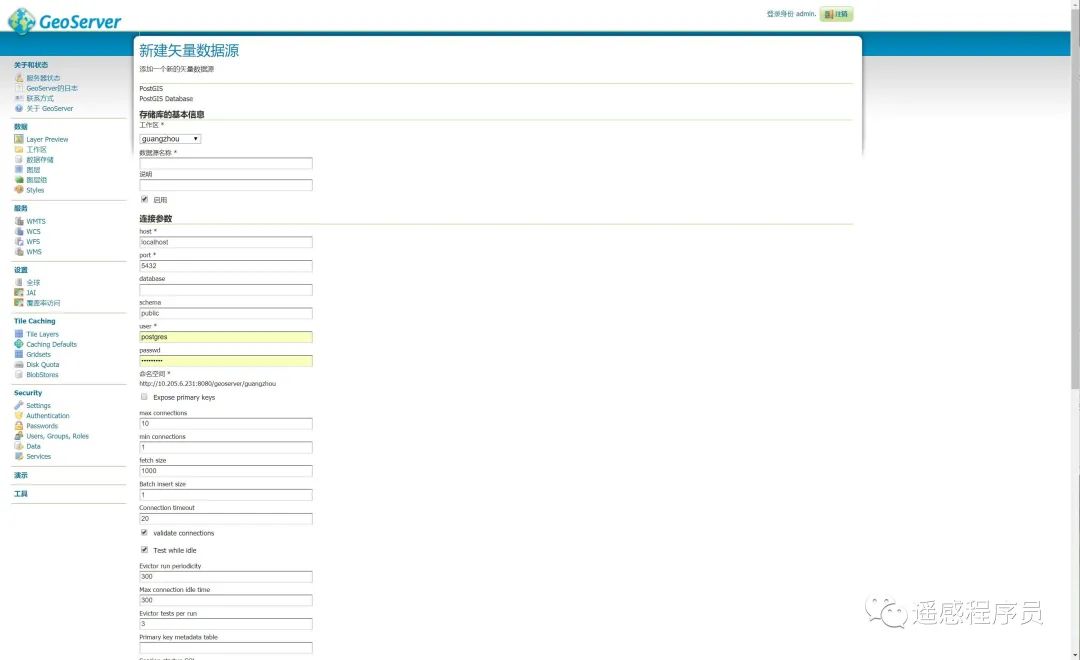
Task: Open the Security Data menu link
Action: pos(33,446)
